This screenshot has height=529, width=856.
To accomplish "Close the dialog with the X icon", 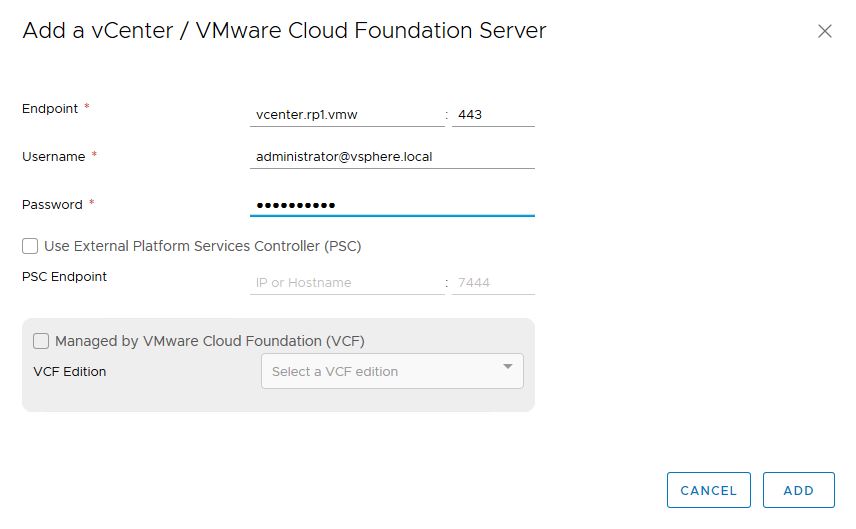I will point(825,31).
